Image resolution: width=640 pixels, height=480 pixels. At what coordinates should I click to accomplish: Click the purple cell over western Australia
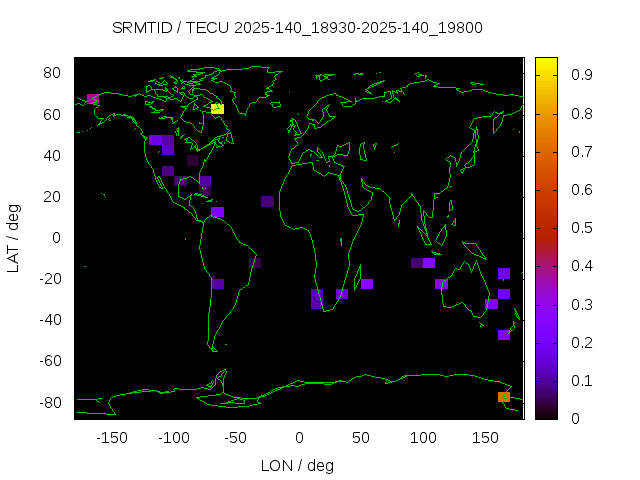point(441,284)
